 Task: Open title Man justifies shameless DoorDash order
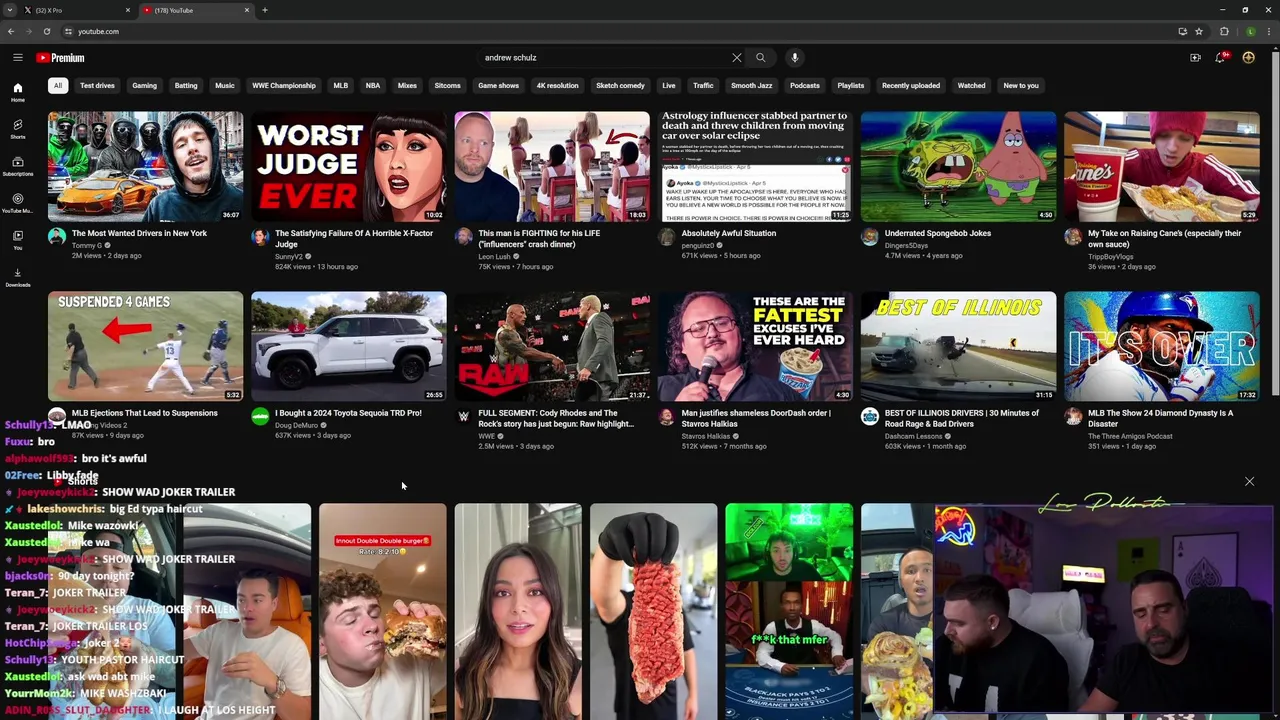point(756,418)
